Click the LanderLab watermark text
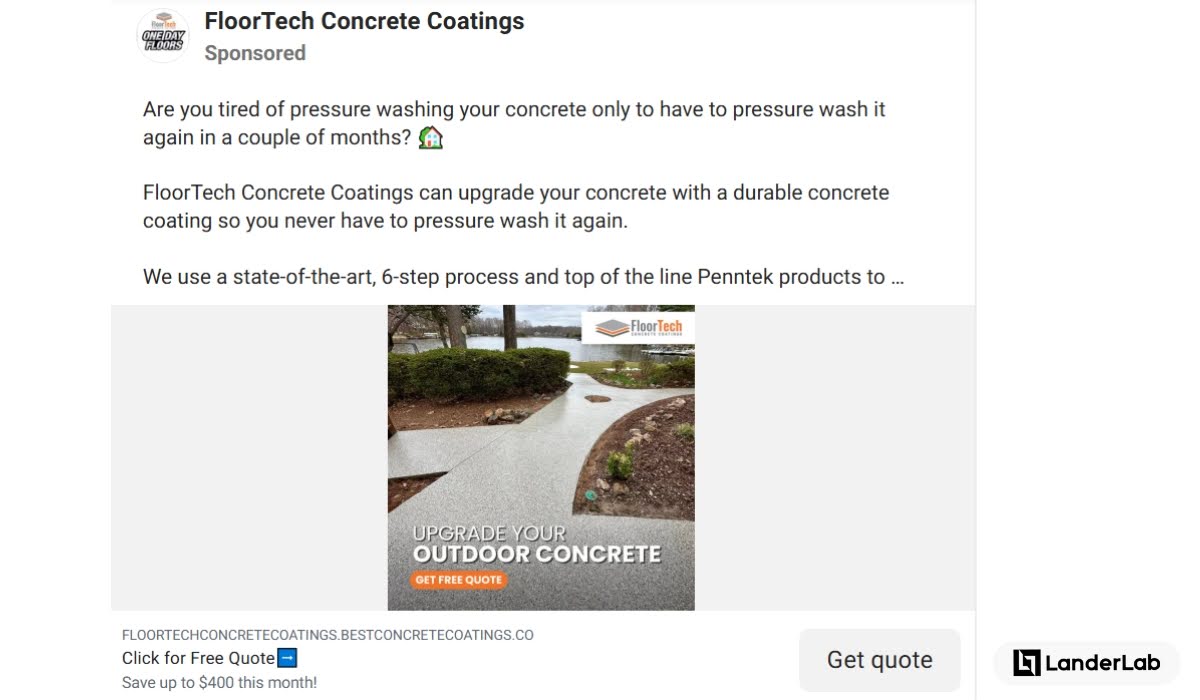 (1103, 662)
